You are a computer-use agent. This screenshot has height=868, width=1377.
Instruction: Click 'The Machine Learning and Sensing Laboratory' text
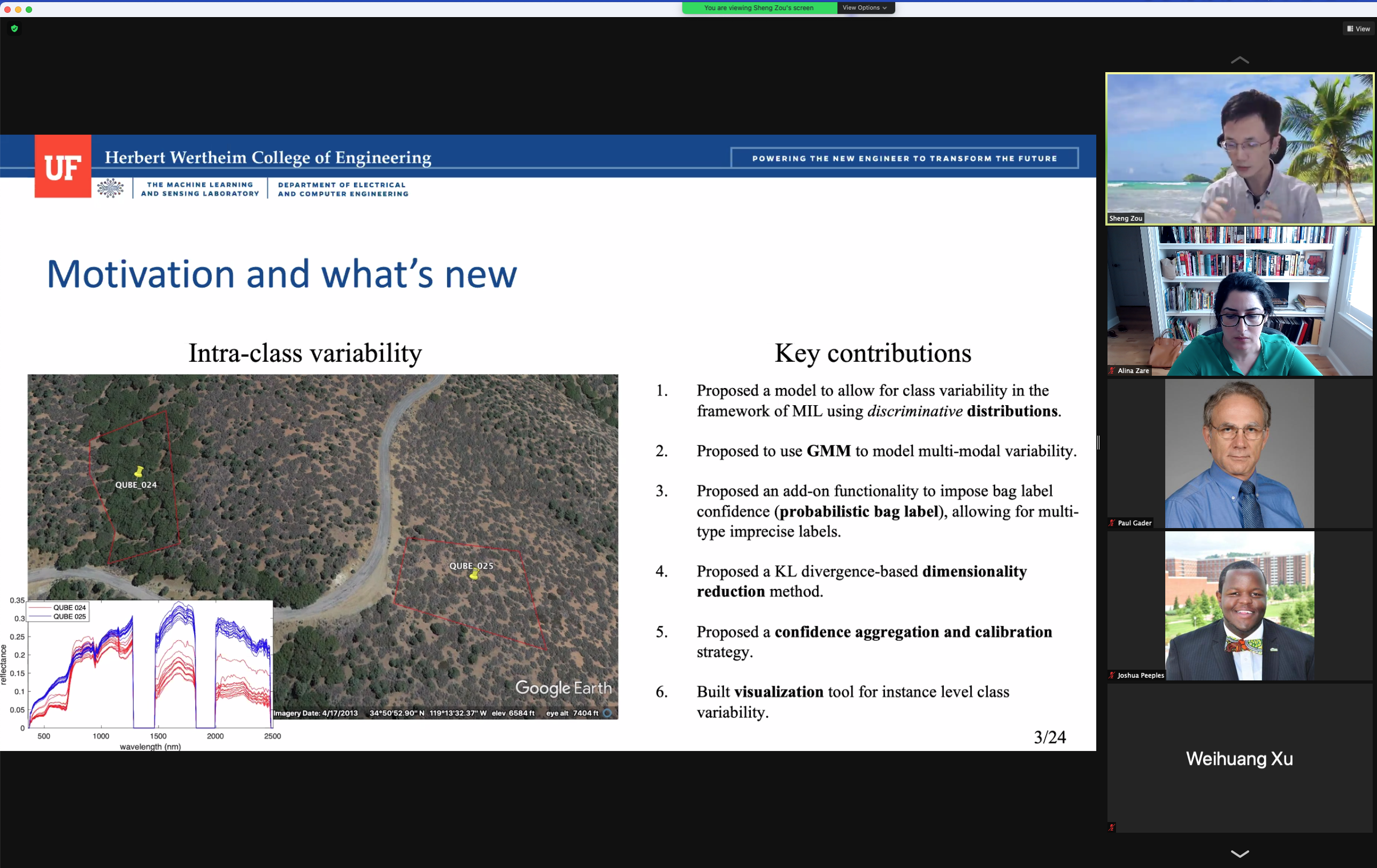click(x=200, y=189)
